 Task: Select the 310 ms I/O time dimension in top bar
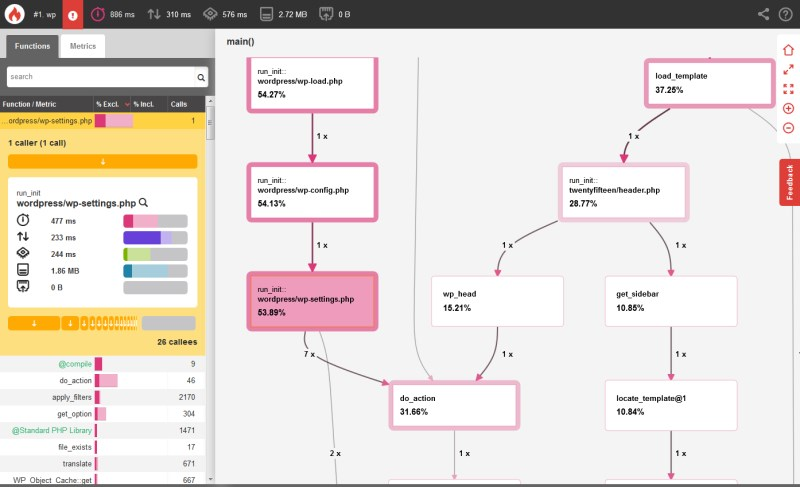pyautogui.click(x=169, y=14)
